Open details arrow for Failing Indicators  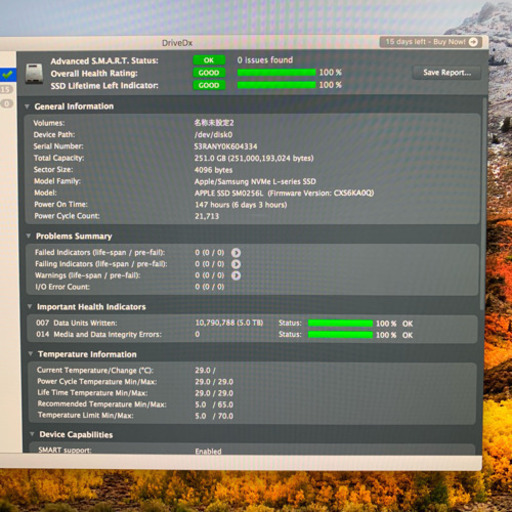[x=236, y=264]
